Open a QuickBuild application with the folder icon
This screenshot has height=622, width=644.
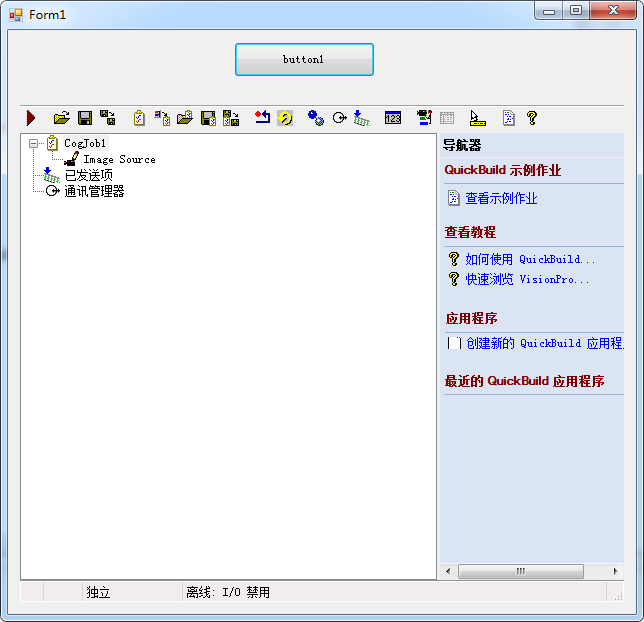pos(62,118)
